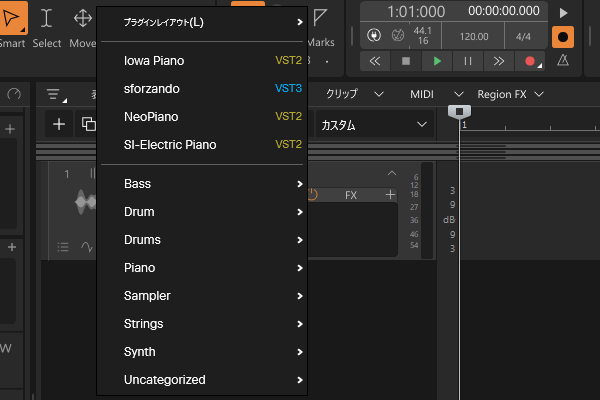Choose sforzando VST3 instrument
Screen dimensions: 600x400
pyautogui.click(x=154, y=88)
